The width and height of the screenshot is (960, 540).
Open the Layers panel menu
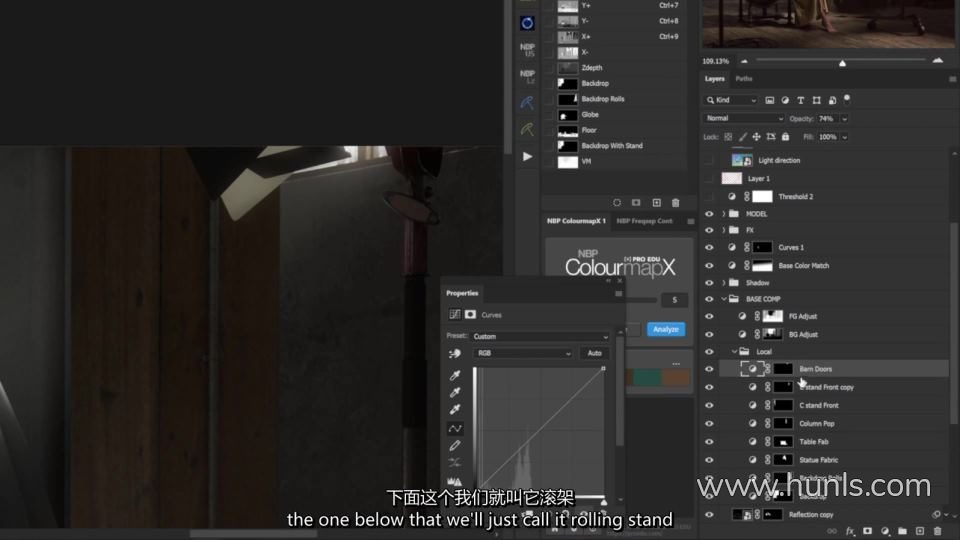pyautogui.click(x=952, y=79)
